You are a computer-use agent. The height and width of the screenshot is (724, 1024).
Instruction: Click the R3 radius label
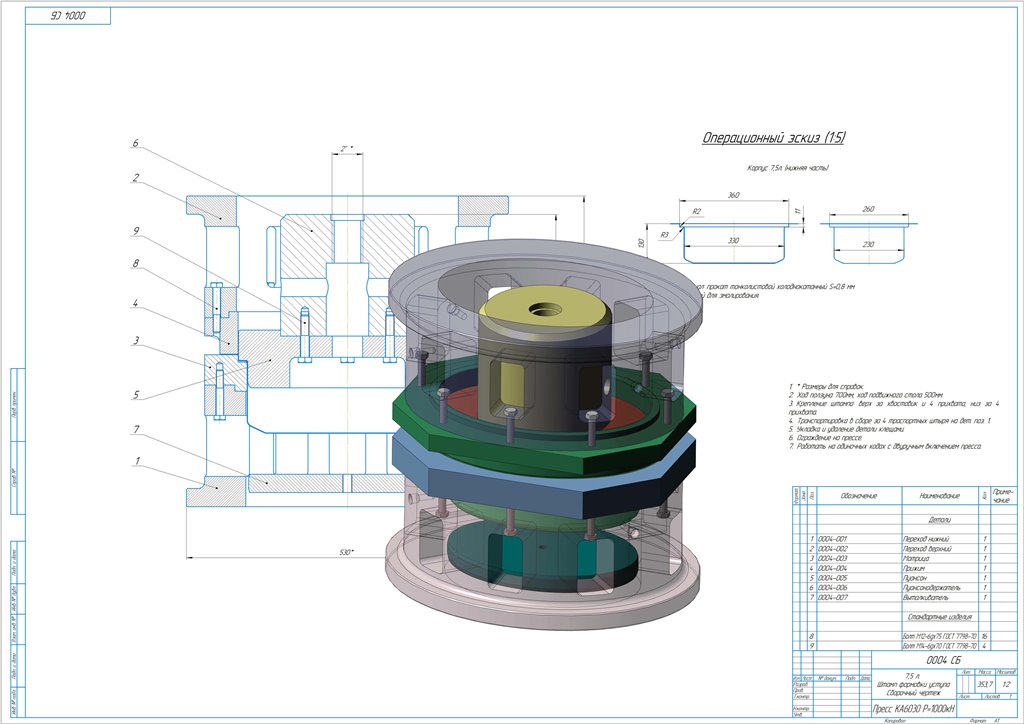664,235
